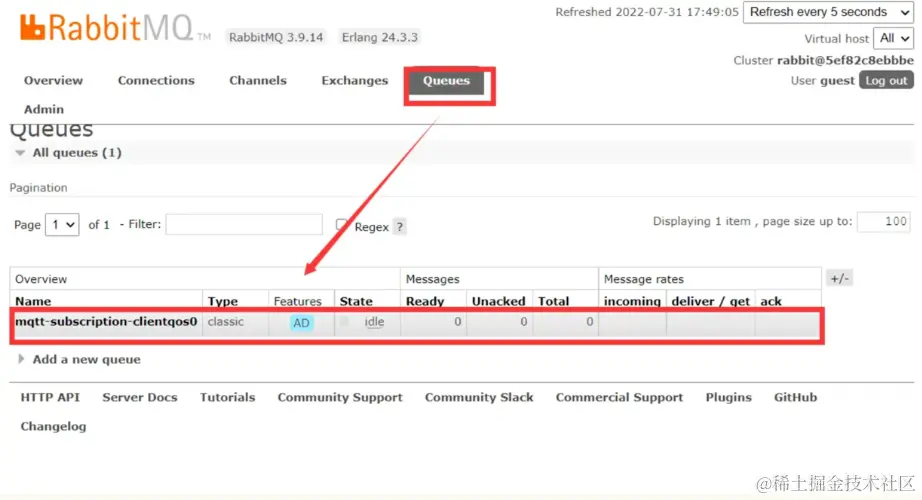The width and height of the screenshot is (922, 500).
Task: Sort by the Unacked column header
Action: (x=499, y=301)
